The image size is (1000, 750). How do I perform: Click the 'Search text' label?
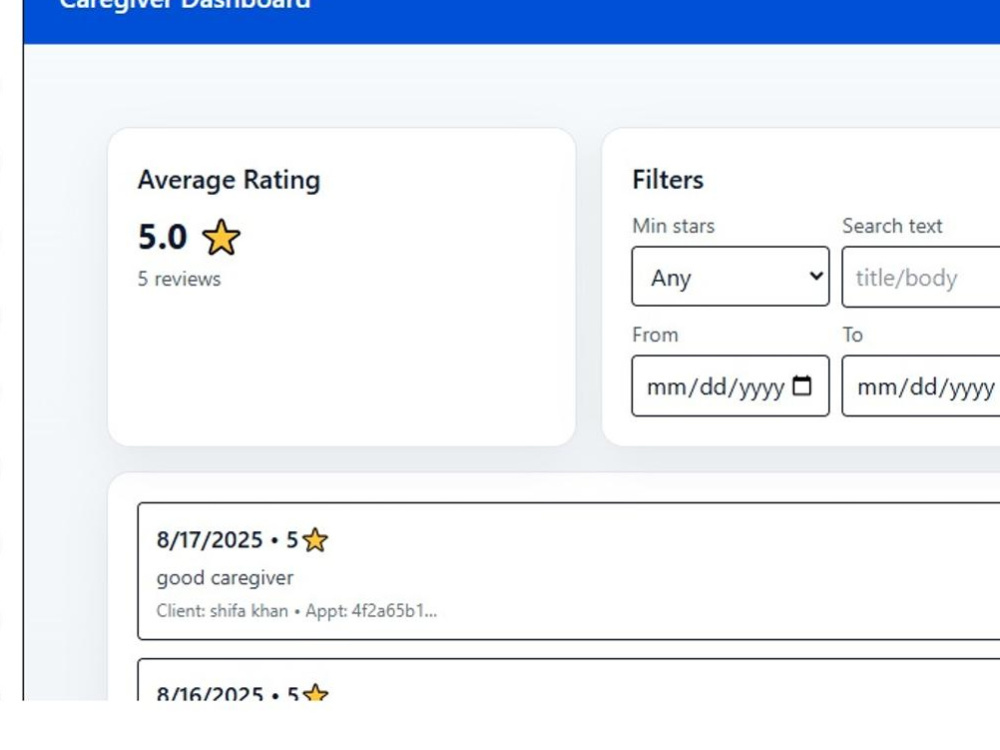pyautogui.click(x=892, y=226)
